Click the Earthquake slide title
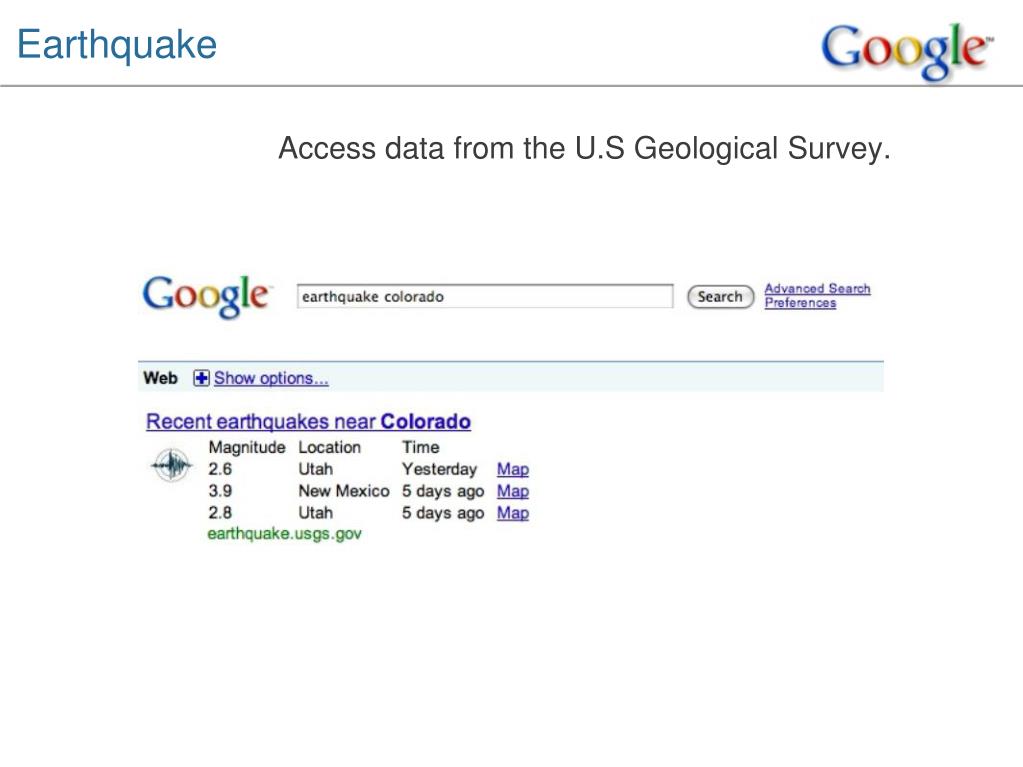This screenshot has height=767, width=1023. (x=117, y=46)
